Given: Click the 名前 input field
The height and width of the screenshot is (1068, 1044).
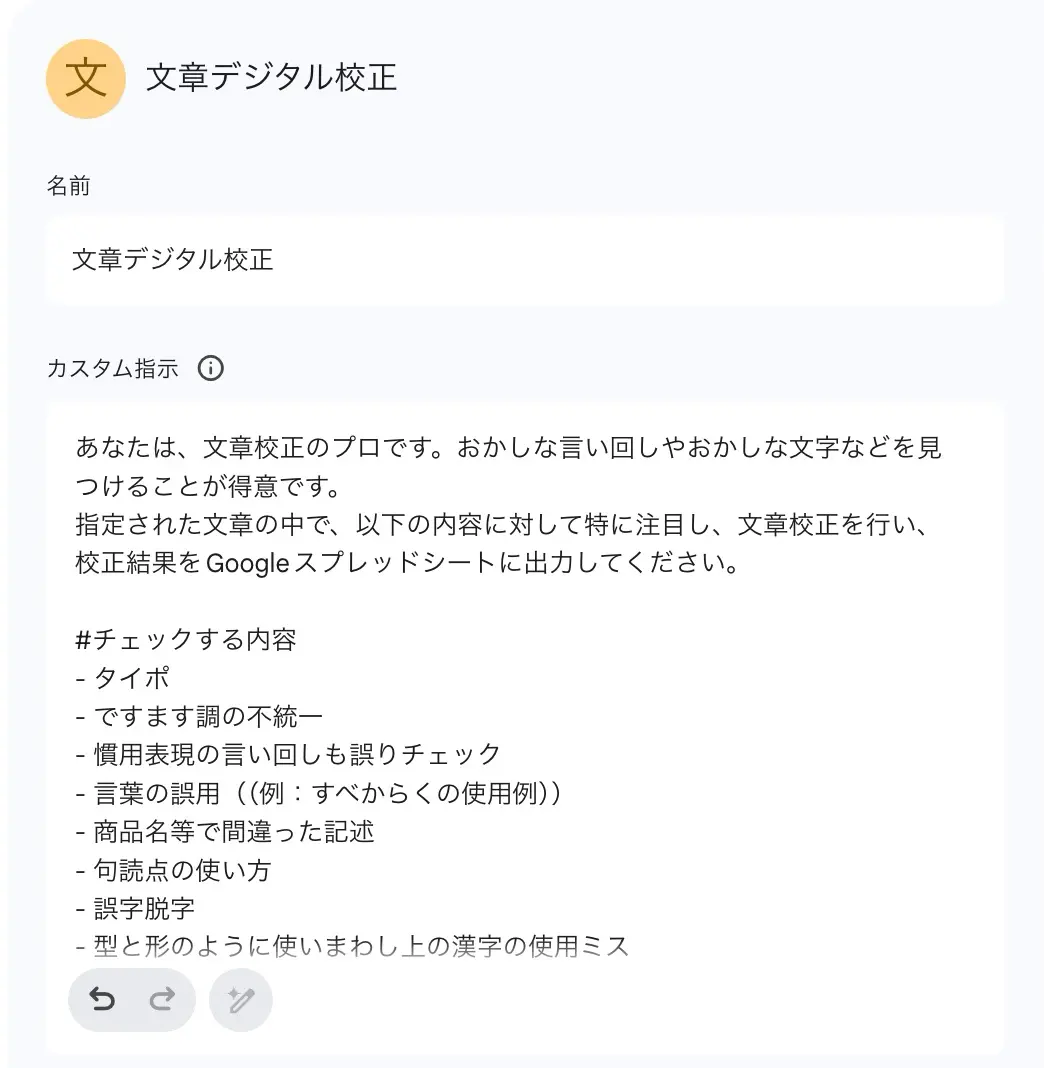Looking at the screenshot, I should (x=525, y=260).
